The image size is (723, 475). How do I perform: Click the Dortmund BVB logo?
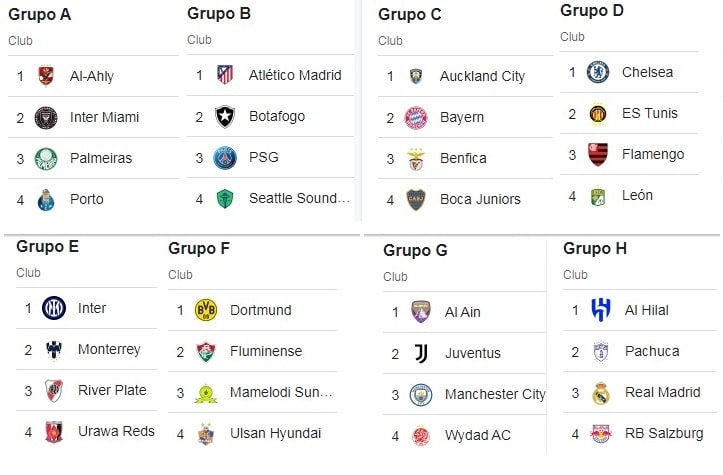[x=206, y=310]
